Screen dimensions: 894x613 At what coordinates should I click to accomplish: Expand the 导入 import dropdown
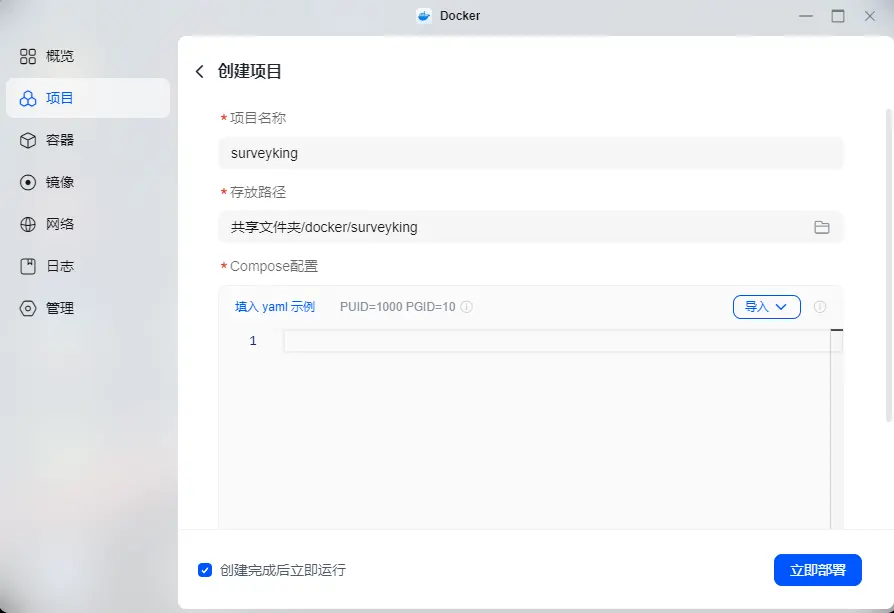[766, 307]
